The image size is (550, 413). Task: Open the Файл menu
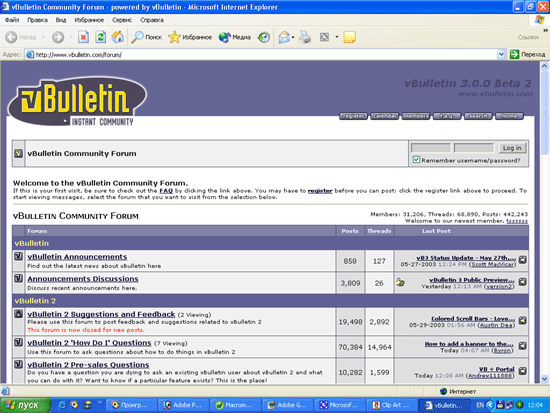pyautogui.click(x=12, y=20)
